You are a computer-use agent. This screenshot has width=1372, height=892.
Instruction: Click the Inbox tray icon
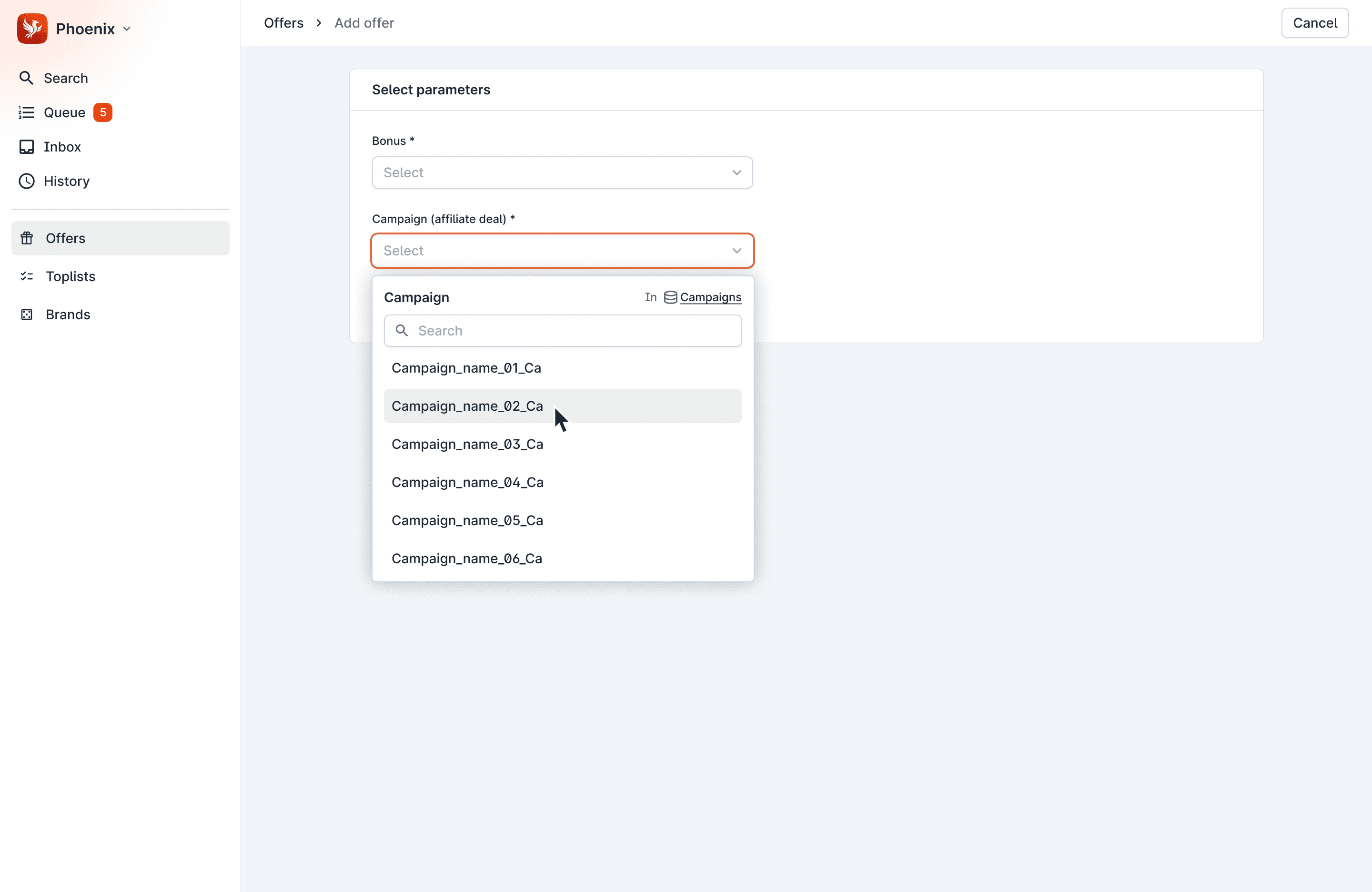pyautogui.click(x=26, y=147)
